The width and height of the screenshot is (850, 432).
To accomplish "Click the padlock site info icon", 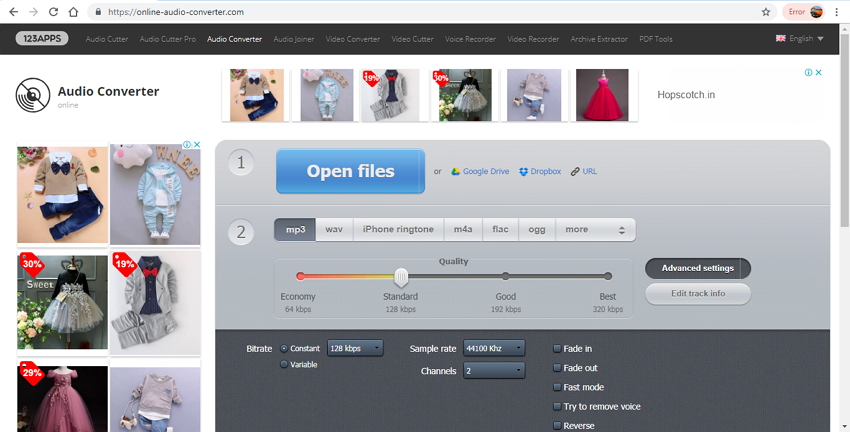I will (98, 12).
